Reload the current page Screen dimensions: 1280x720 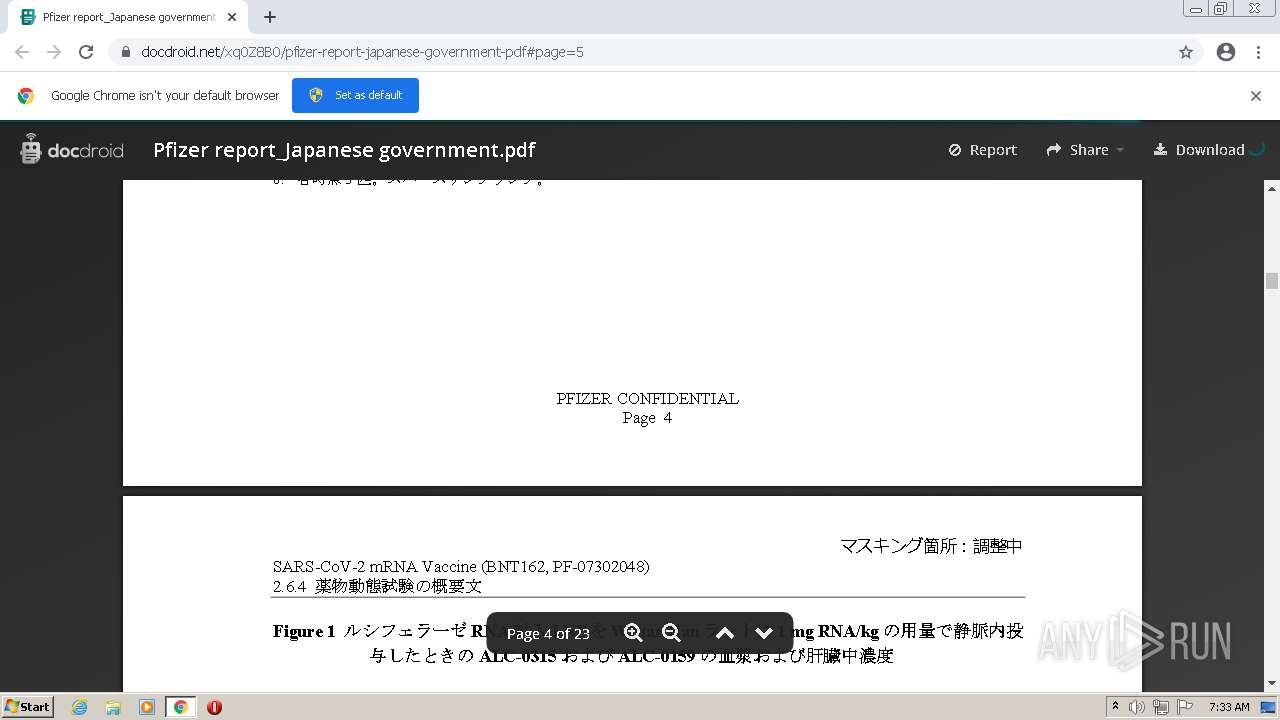click(x=86, y=52)
